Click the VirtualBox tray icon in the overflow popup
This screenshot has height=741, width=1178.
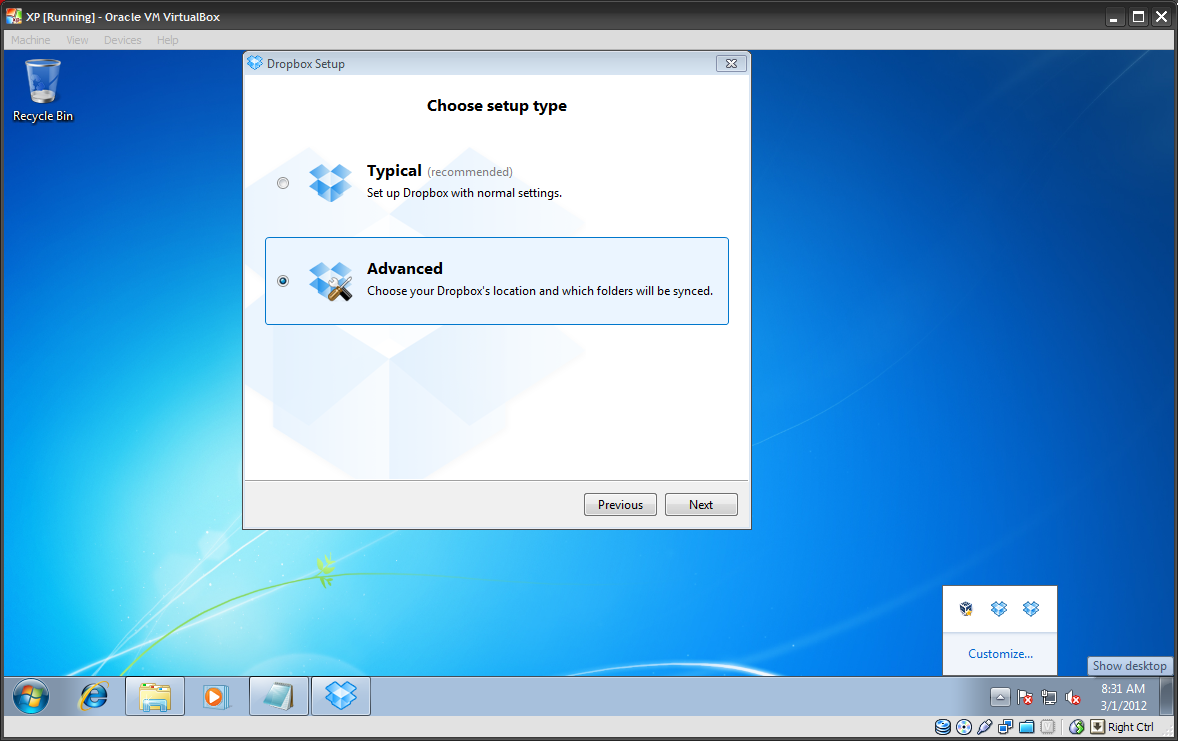965,608
